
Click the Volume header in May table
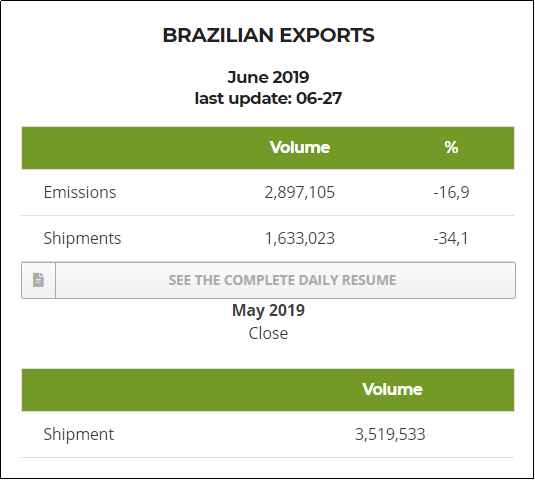392,389
